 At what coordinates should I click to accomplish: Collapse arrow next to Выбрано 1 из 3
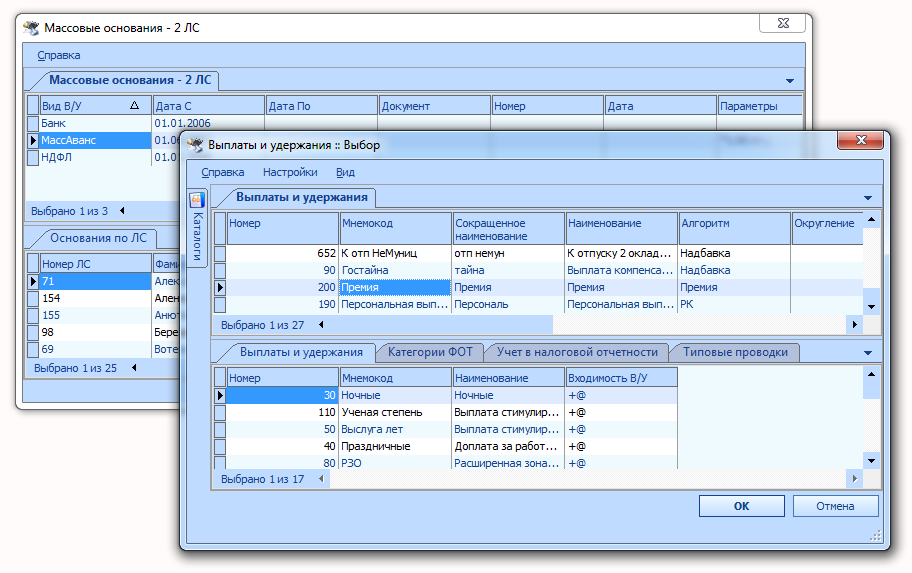[122, 211]
